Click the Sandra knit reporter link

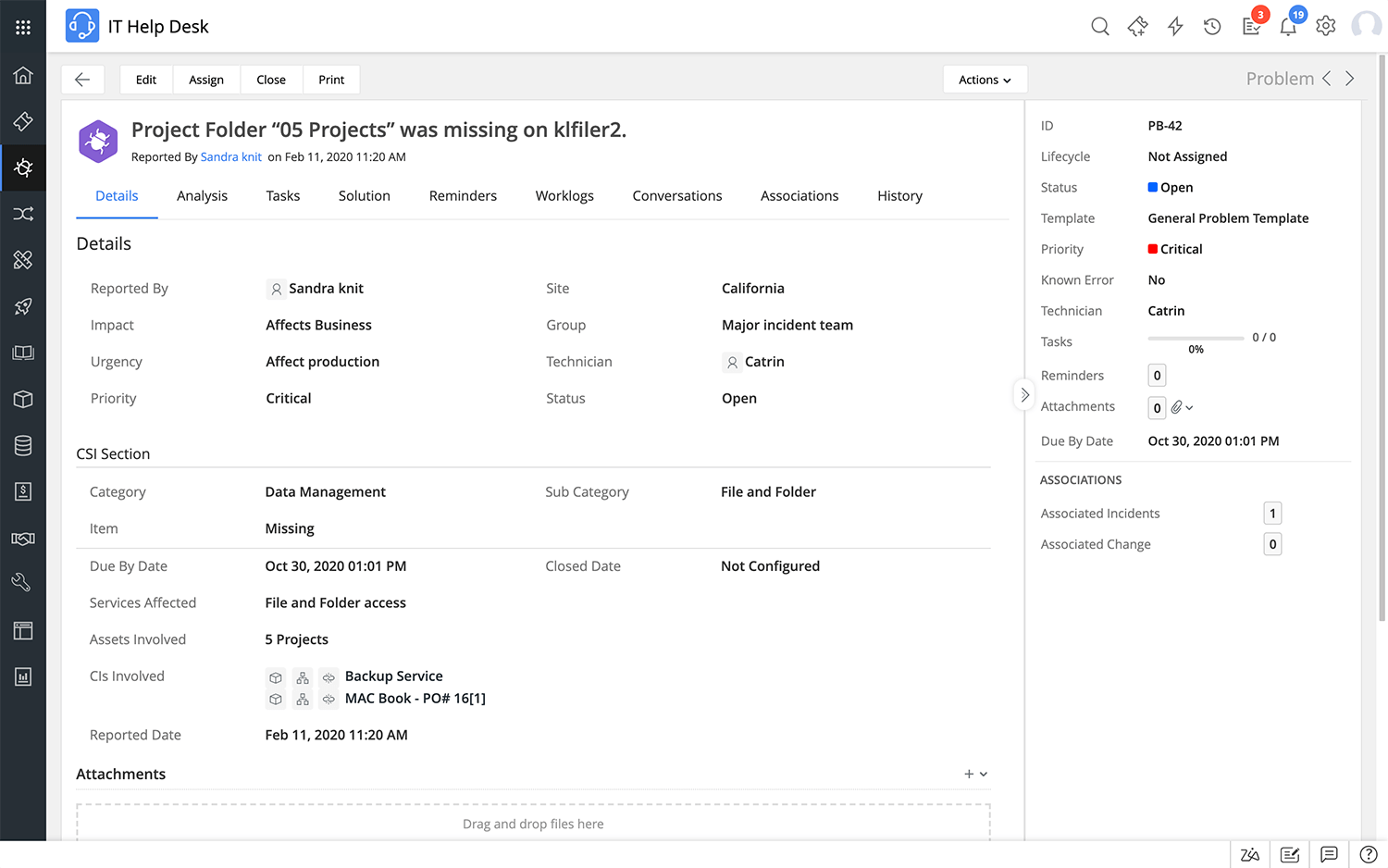tap(230, 156)
